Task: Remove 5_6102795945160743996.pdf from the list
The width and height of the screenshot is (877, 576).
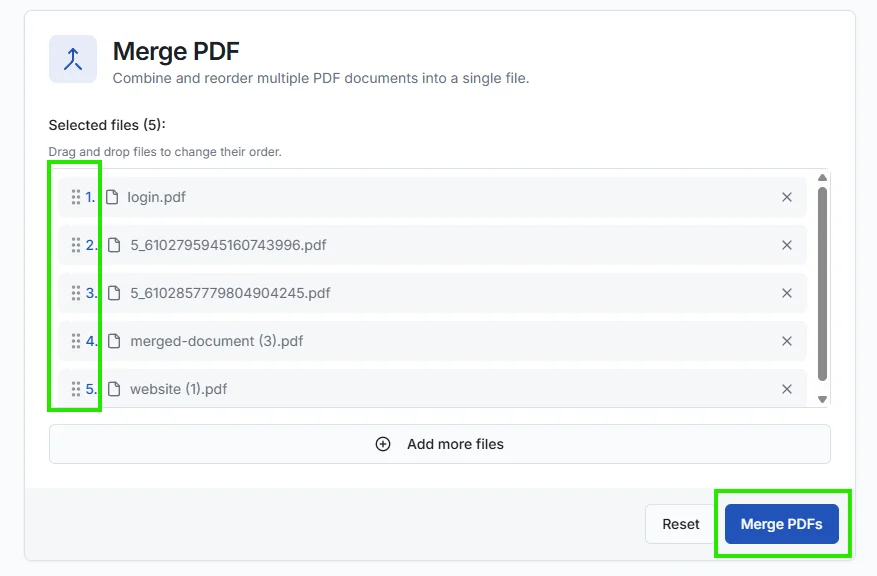Action: click(x=787, y=245)
